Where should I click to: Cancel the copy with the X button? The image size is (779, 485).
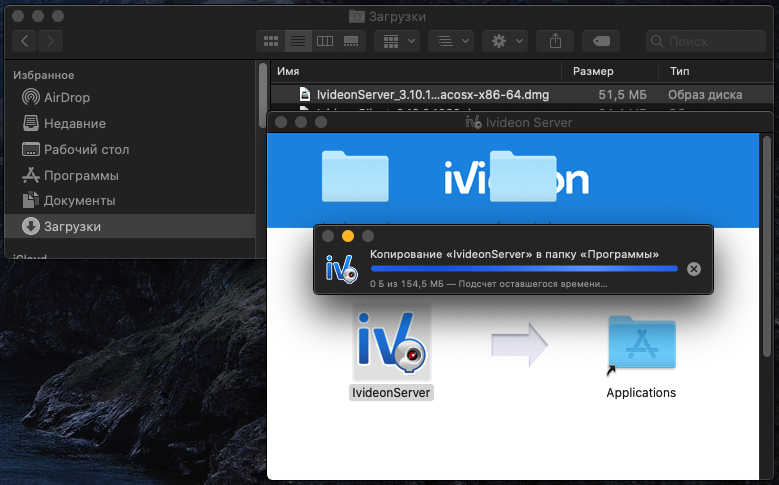pos(694,269)
